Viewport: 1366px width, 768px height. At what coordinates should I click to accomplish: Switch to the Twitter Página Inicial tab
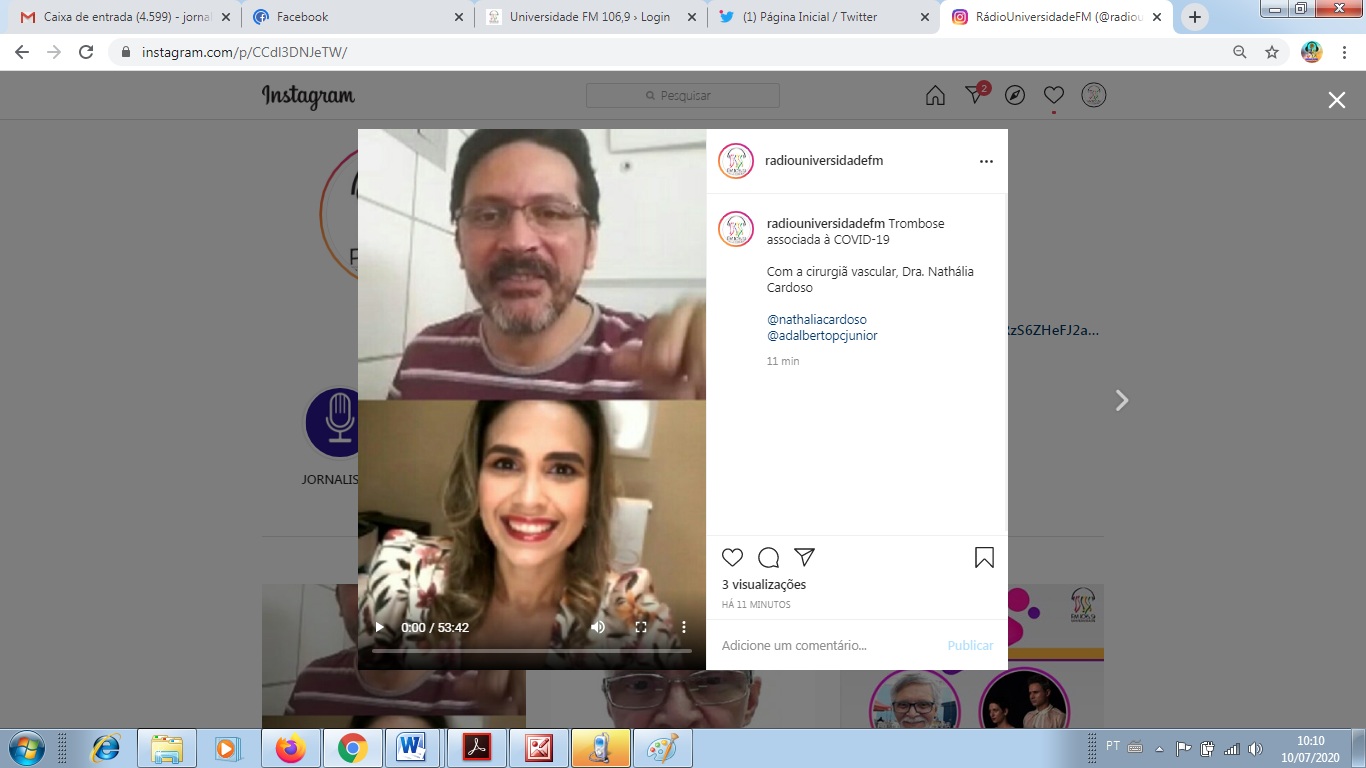[823, 17]
